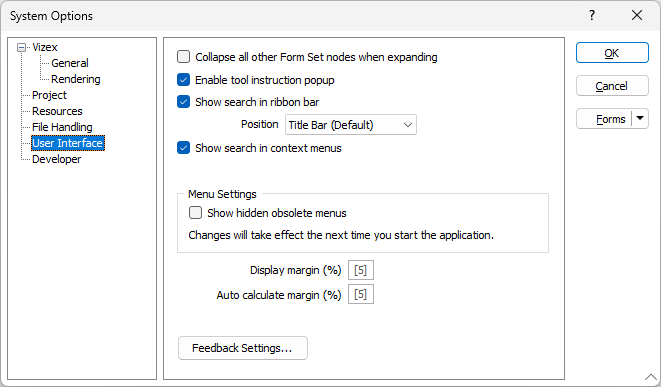The height and width of the screenshot is (387, 661).
Task: Close the System Options dialog
Action: click(637, 16)
